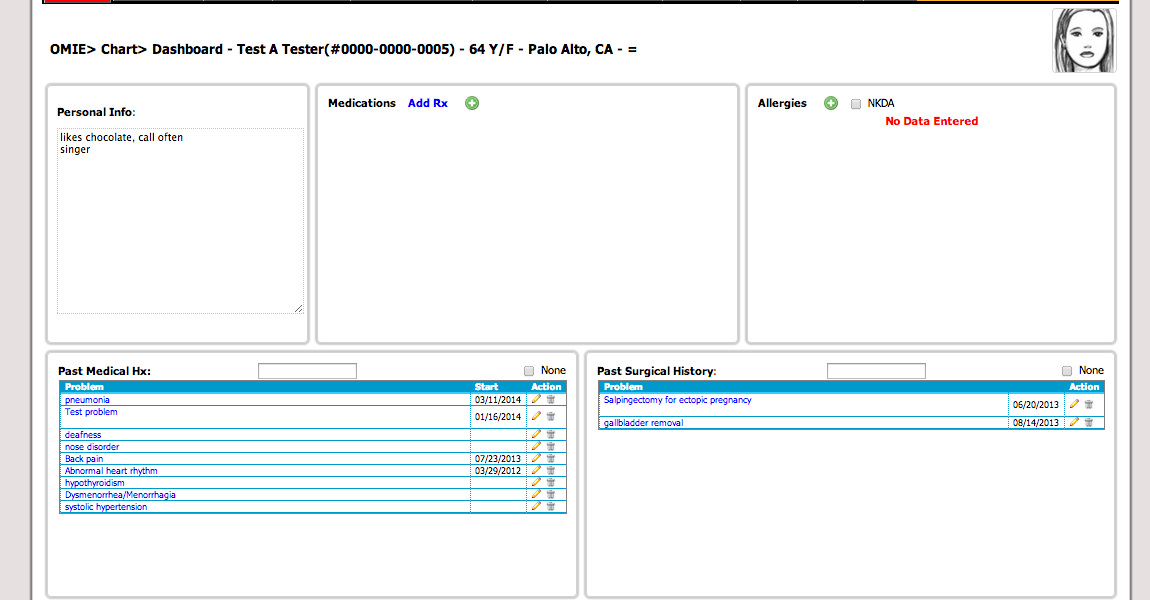1150x600 pixels.
Task: Check None for Past Surgical History
Action: 1068,370
